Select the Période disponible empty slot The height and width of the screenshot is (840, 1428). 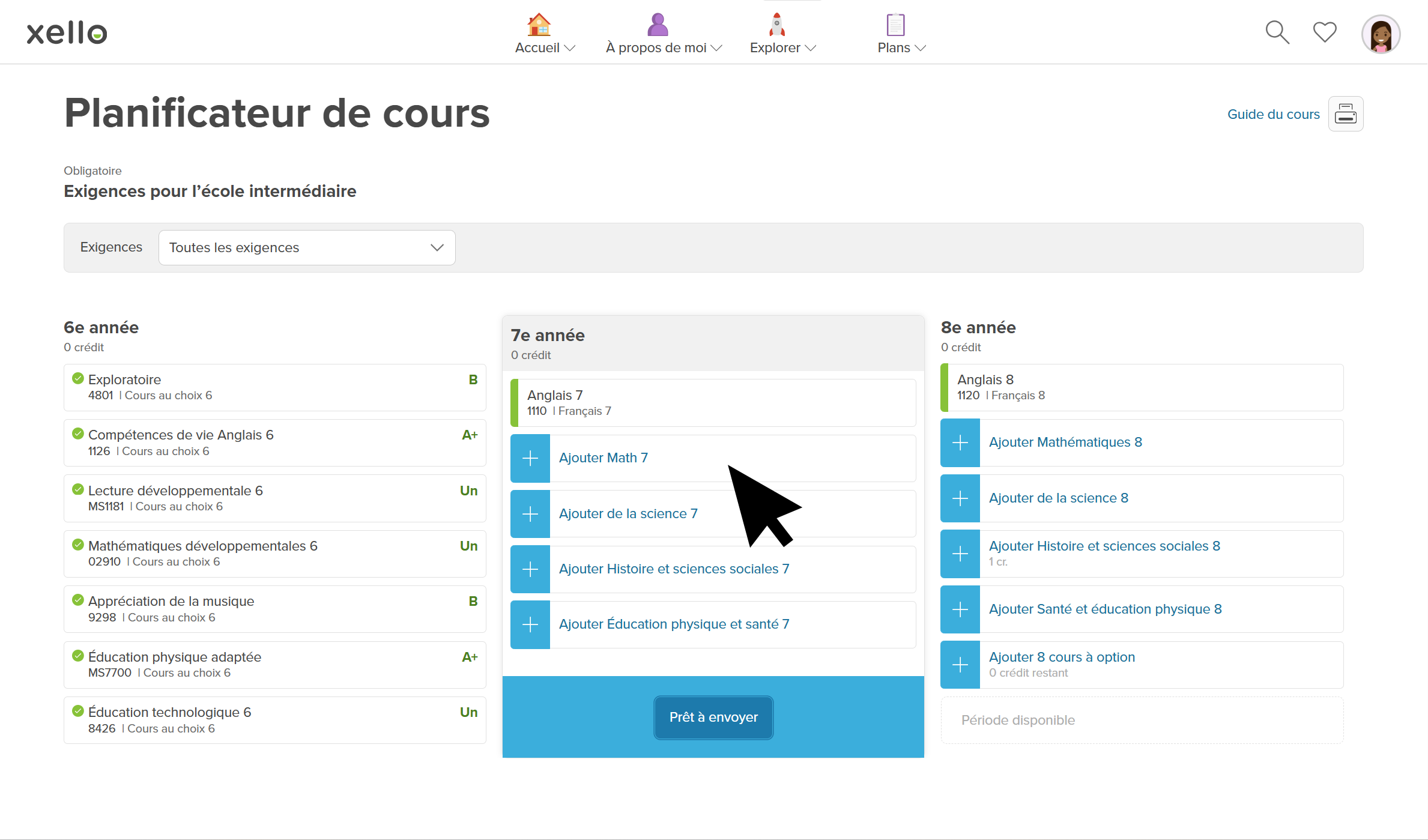1141,720
